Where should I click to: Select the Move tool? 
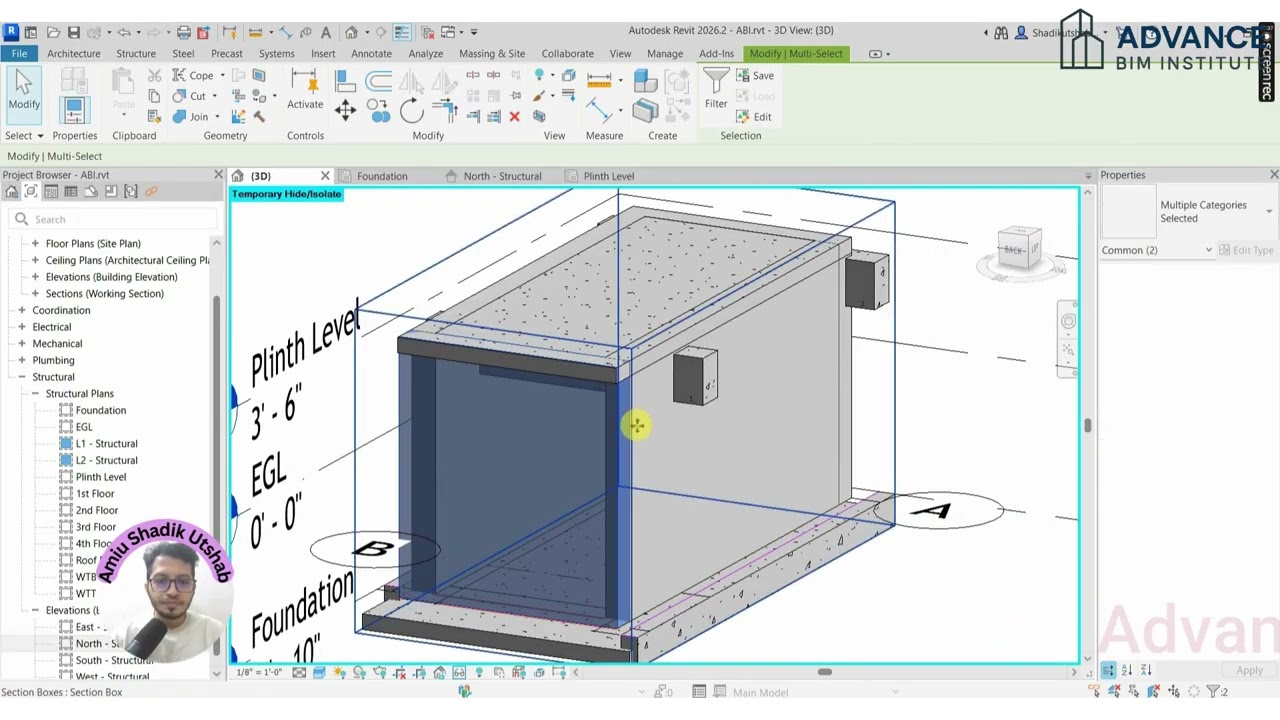pos(345,110)
